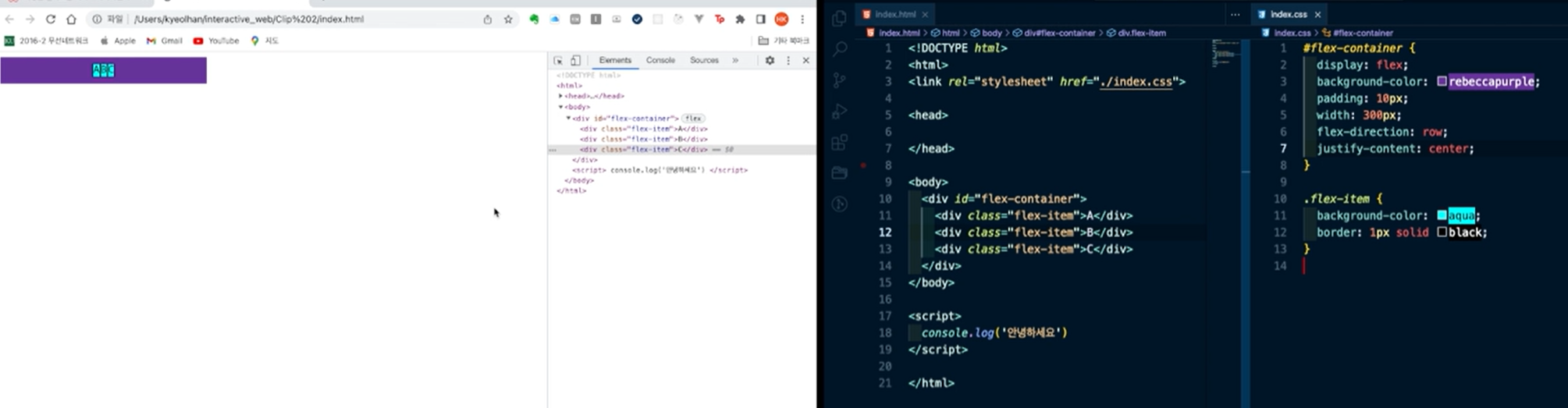The width and height of the screenshot is (1568, 408).
Task: Open DevTools customize three-dot menu
Action: (x=788, y=60)
